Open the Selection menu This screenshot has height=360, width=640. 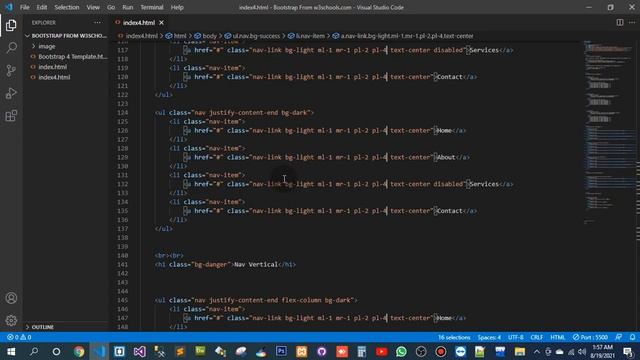click(x=67, y=7)
